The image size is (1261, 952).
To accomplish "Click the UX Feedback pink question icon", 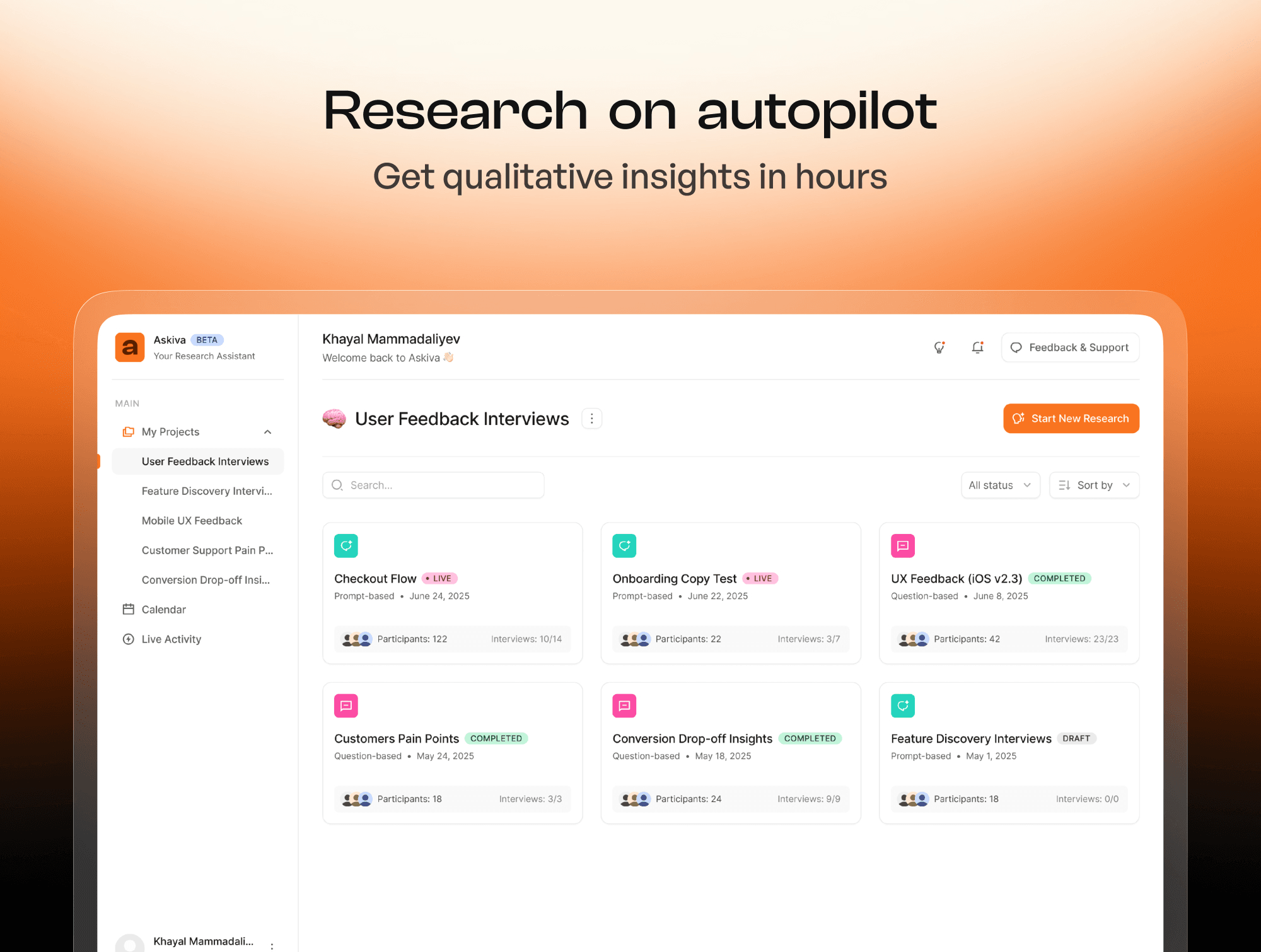I will pos(902,546).
